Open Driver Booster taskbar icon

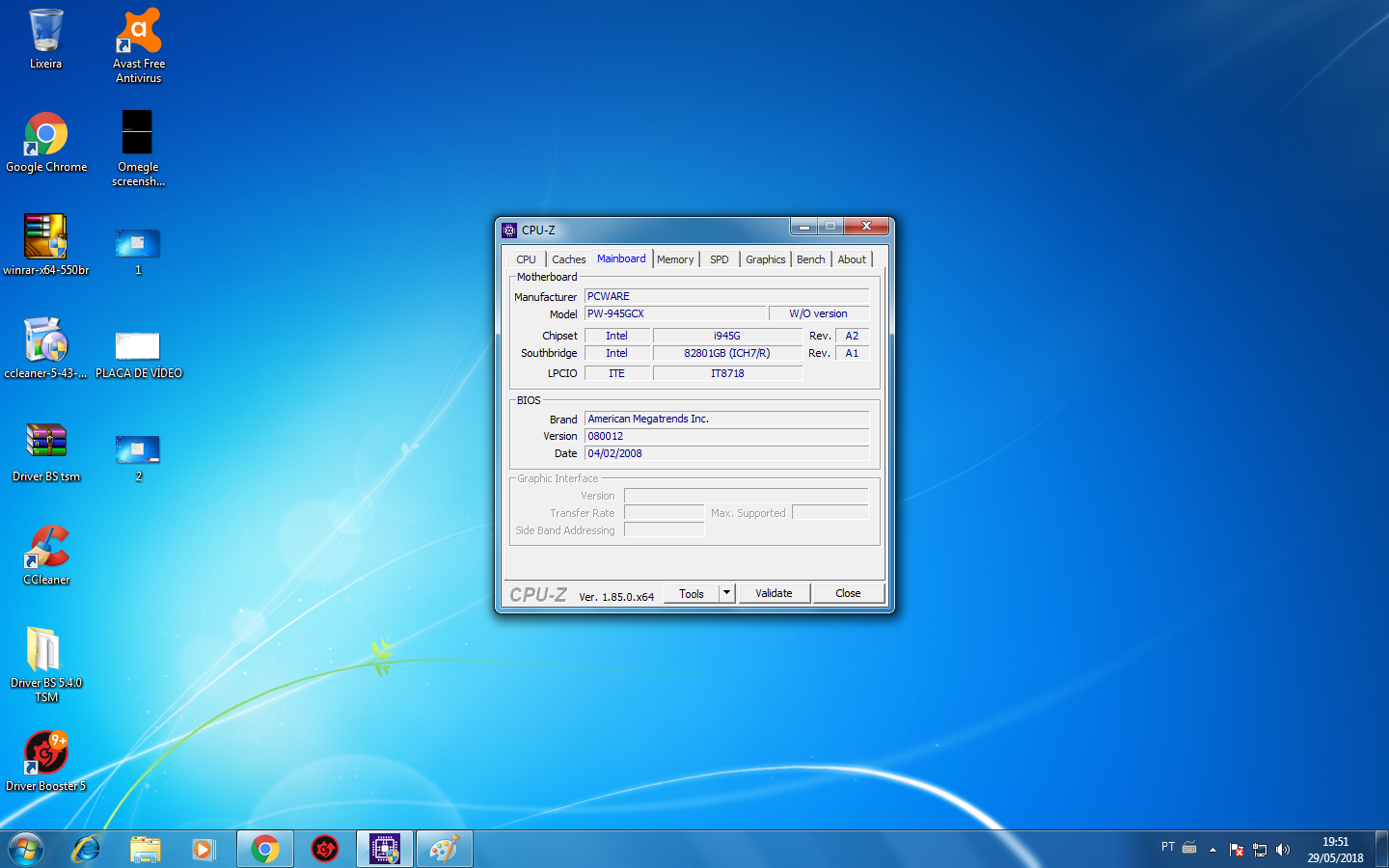325,849
